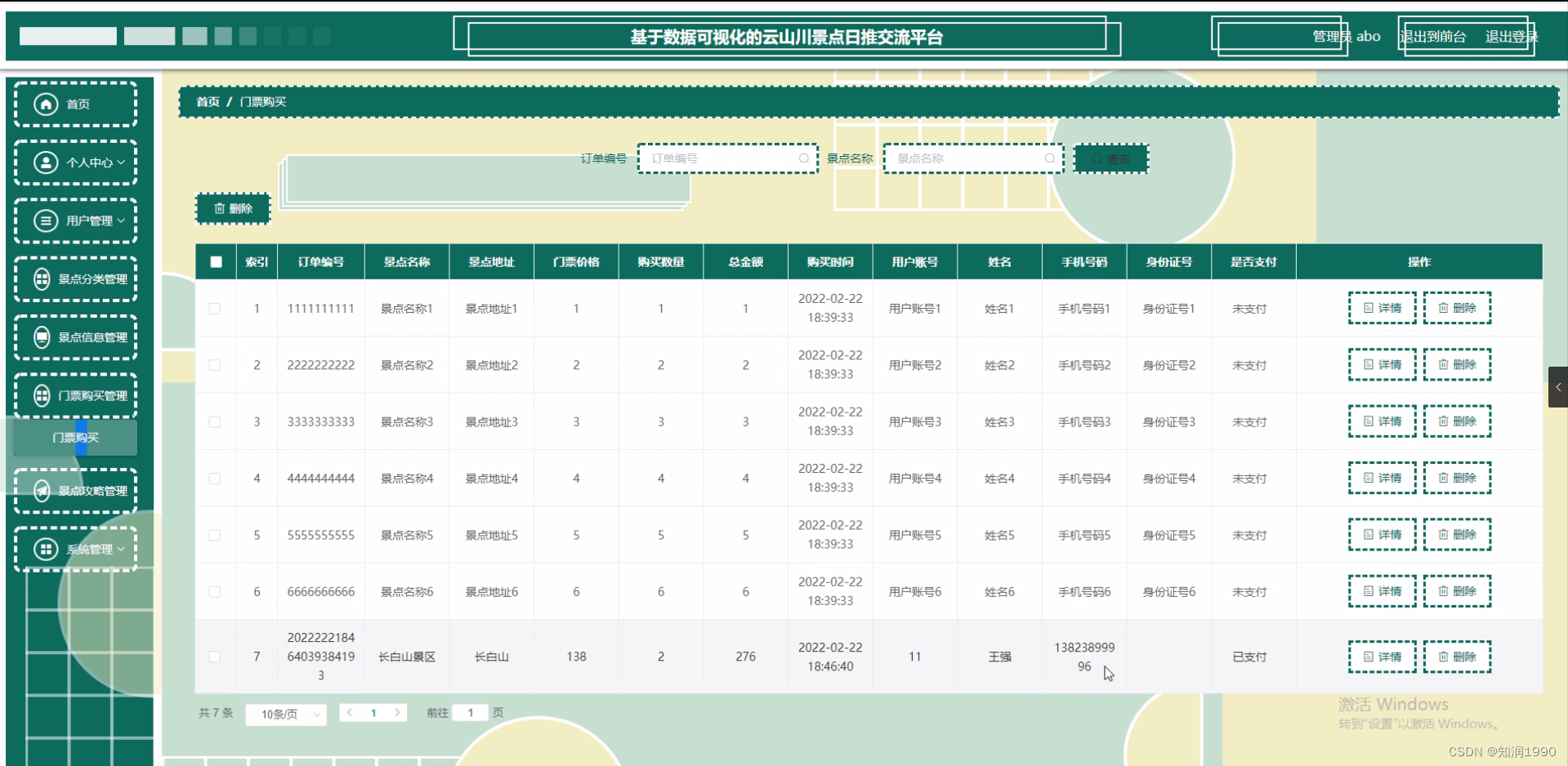Click the grid icon for 系统管理
This screenshot has width=1568, height=766.
coord(46,549)
